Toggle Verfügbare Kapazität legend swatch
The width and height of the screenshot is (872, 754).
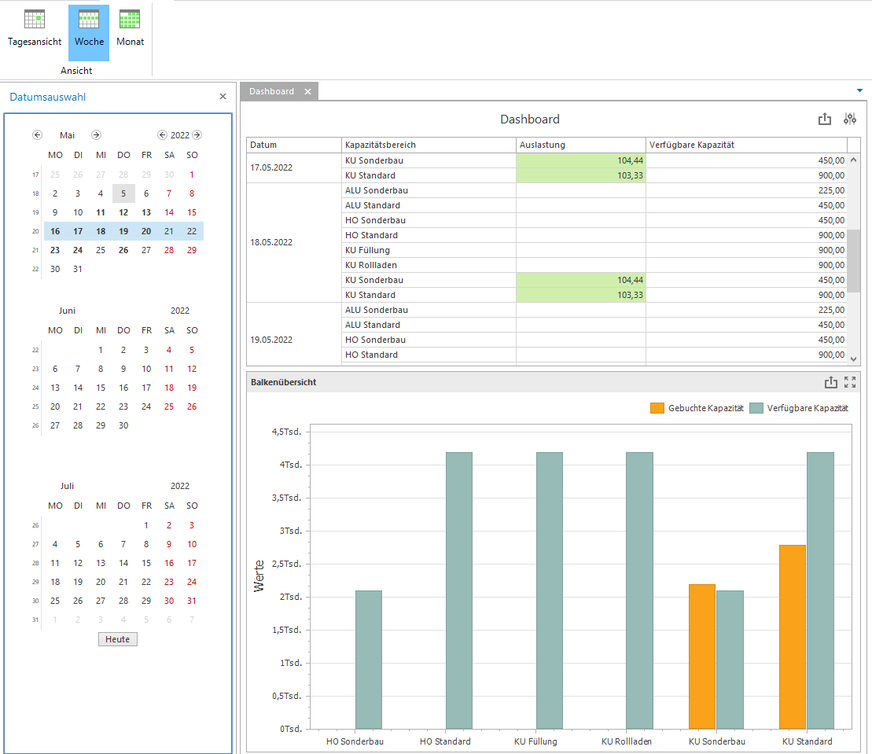tap(757, 408)
